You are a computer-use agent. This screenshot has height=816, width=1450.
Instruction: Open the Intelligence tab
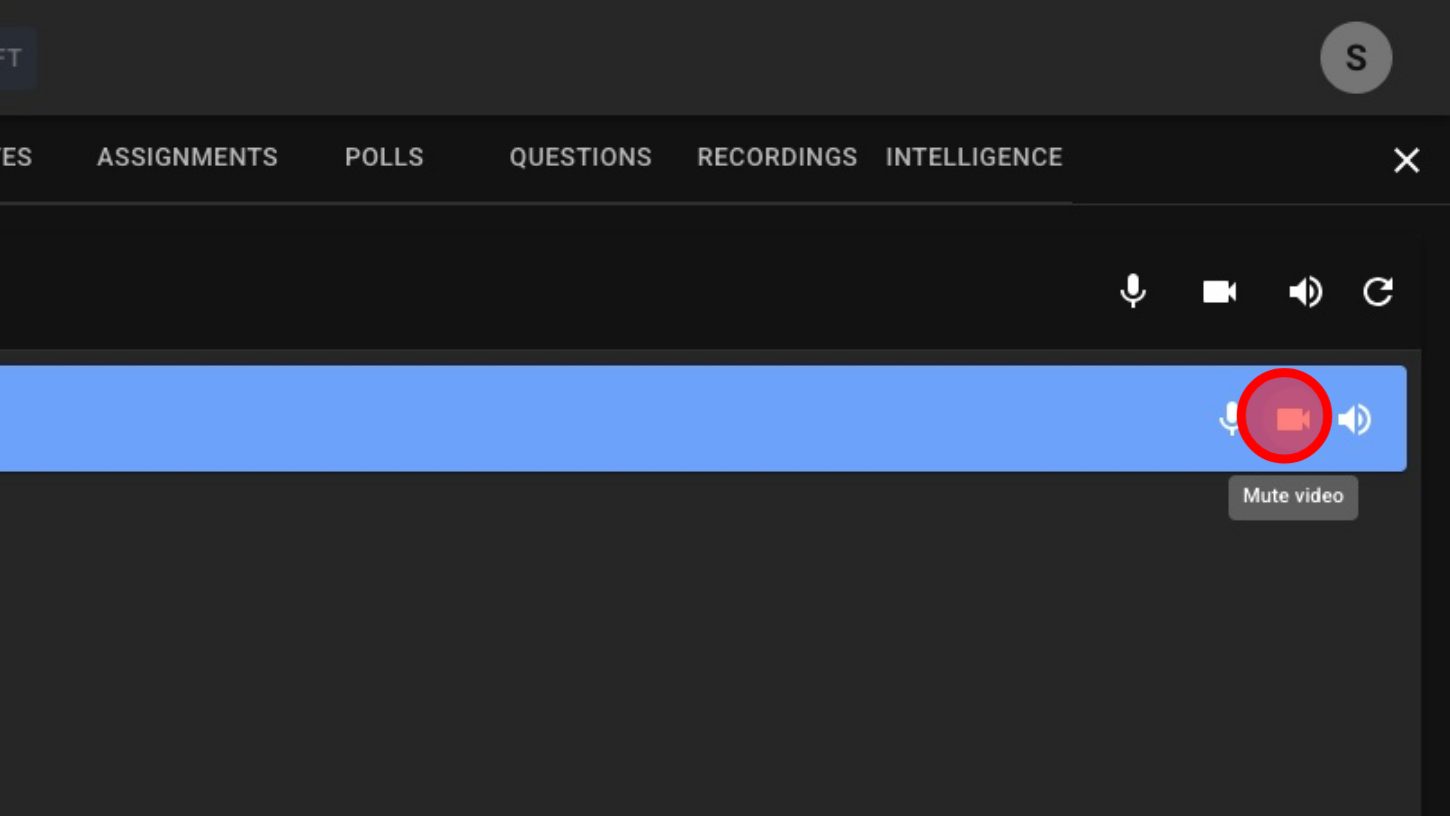[x=974, y=157]
